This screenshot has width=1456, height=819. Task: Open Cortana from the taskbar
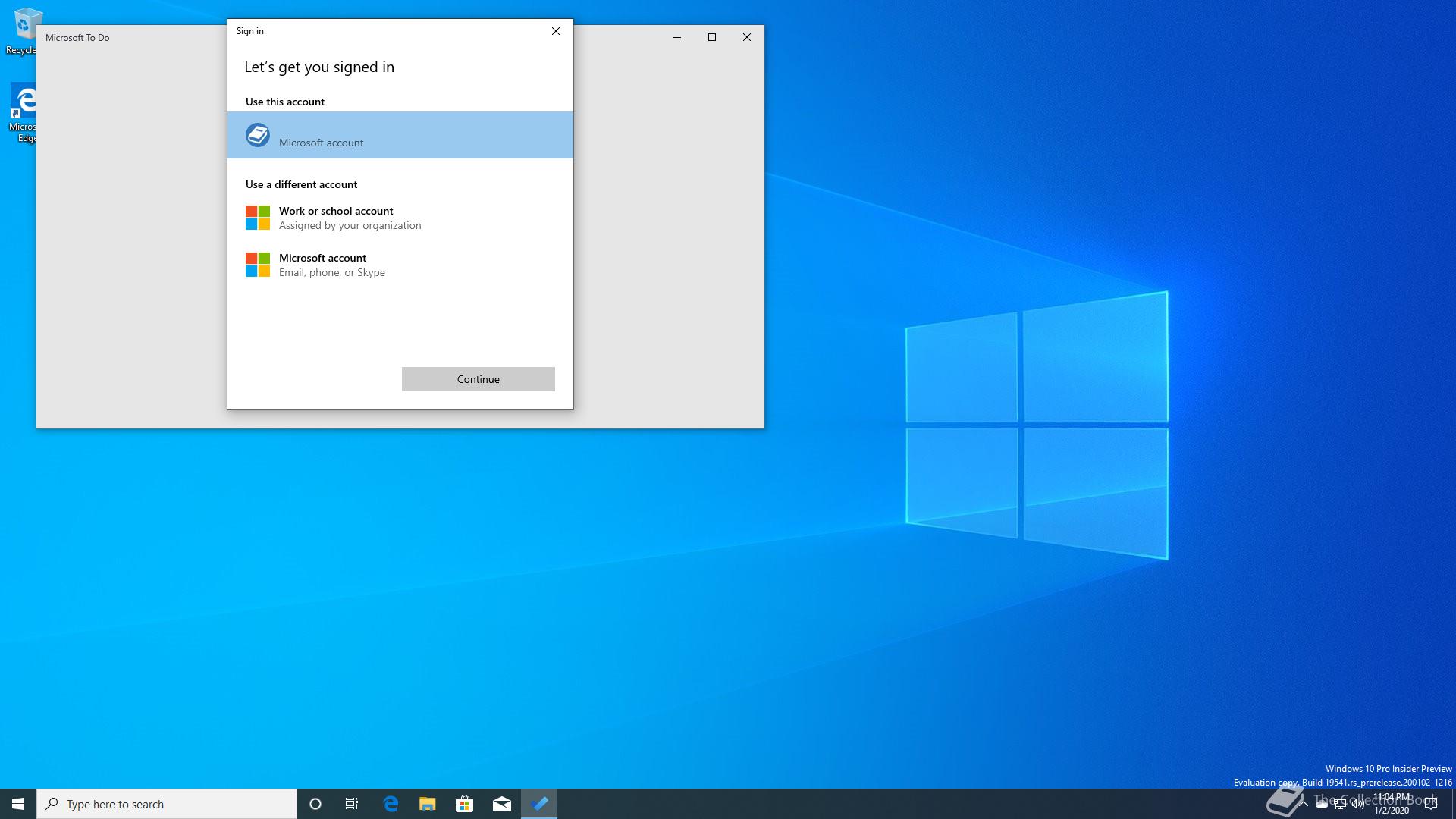coord(315,804)
